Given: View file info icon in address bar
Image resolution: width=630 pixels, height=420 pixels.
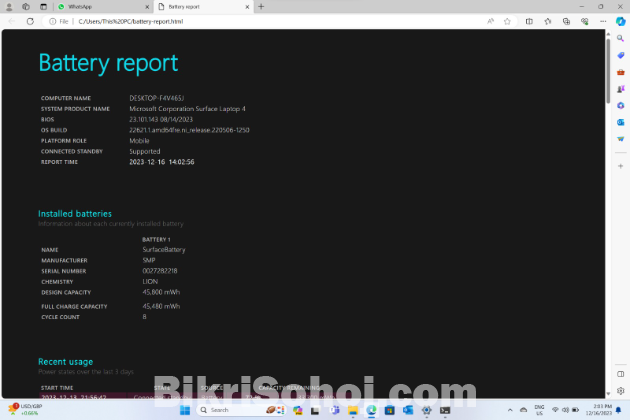Looking at the screenshot, I should click(x=52, y=21).
